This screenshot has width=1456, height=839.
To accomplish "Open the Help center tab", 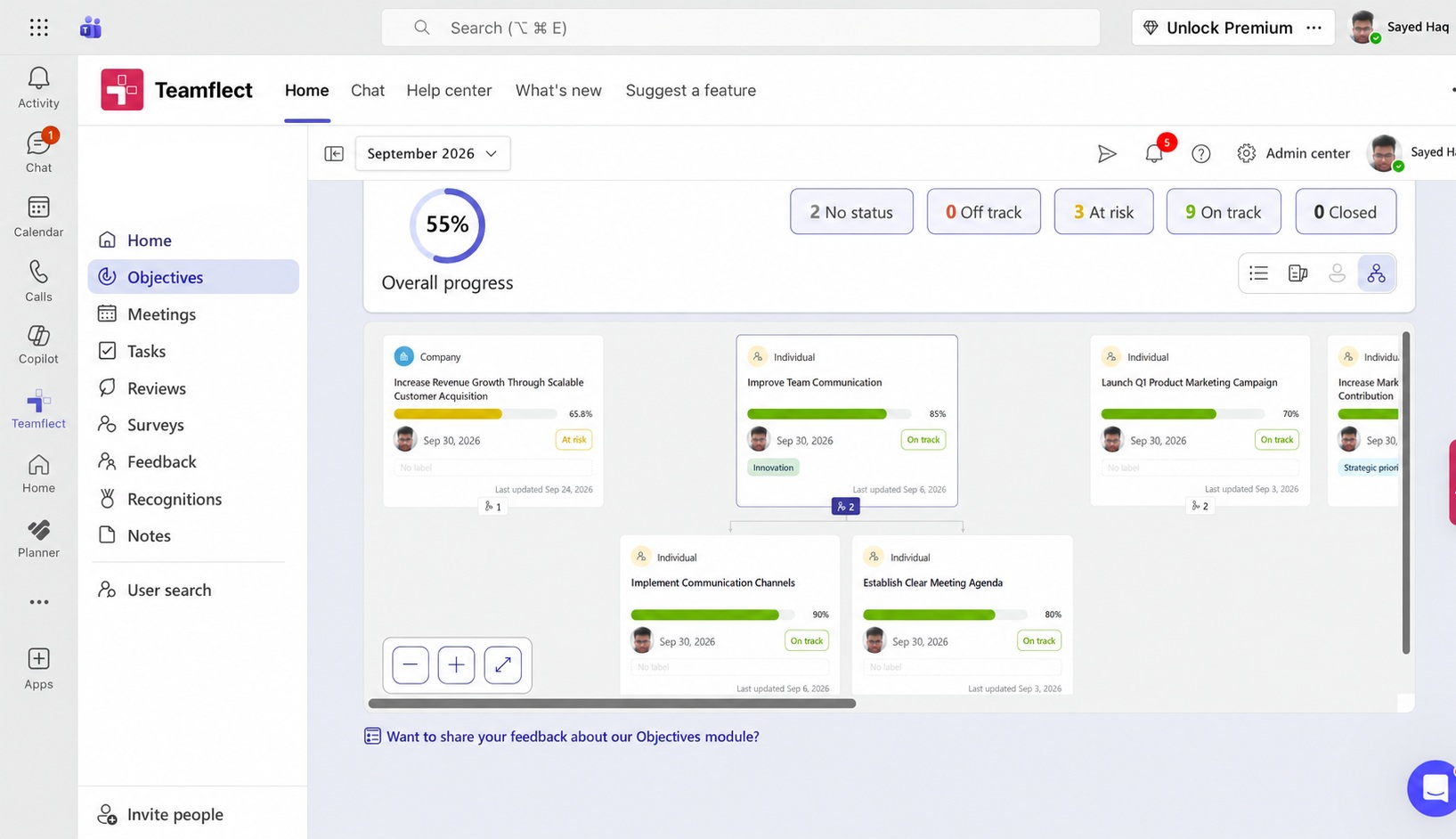I will pos(449,90).
